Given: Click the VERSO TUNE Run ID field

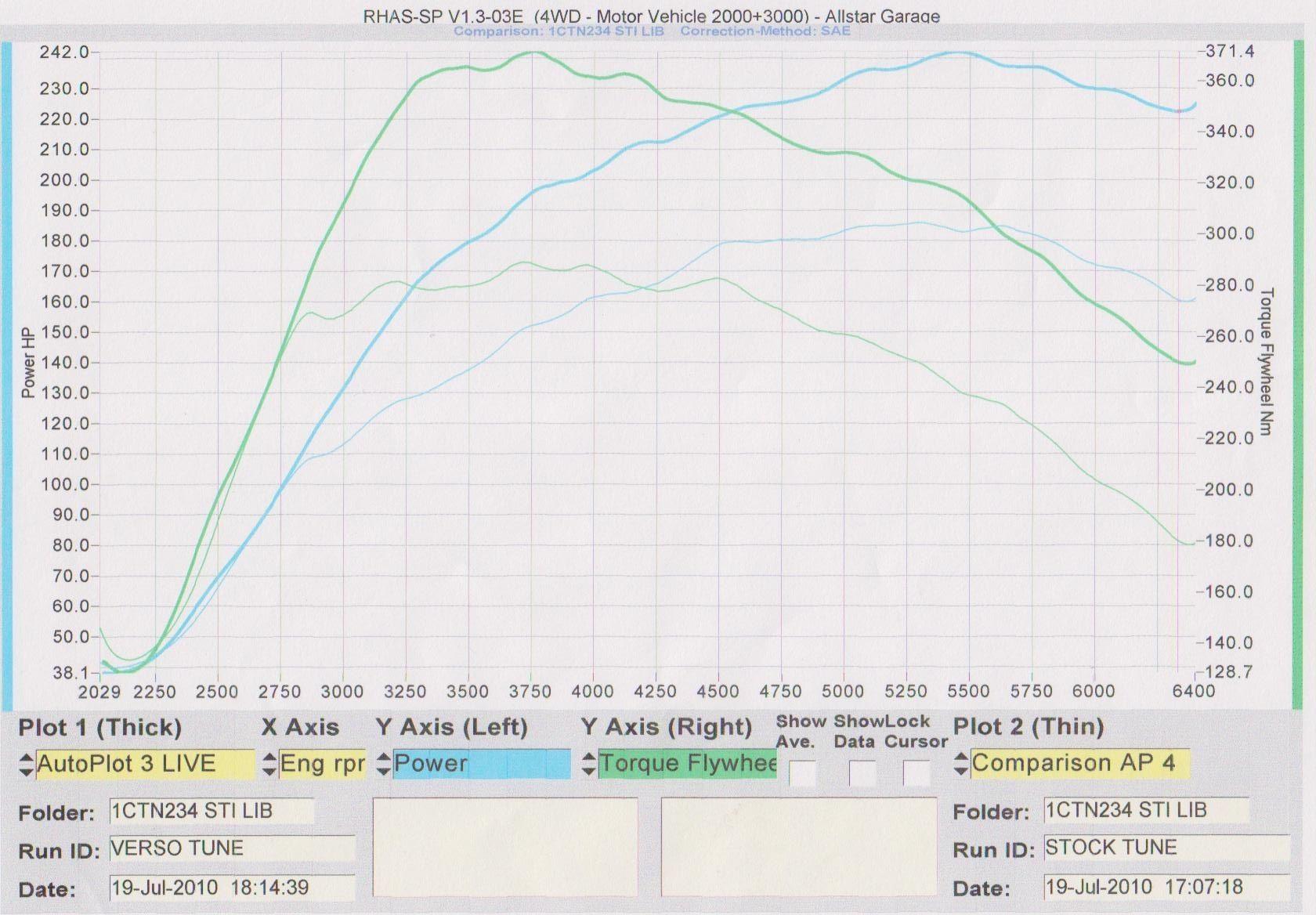Looking at the screenshot, I should [232, 848].
